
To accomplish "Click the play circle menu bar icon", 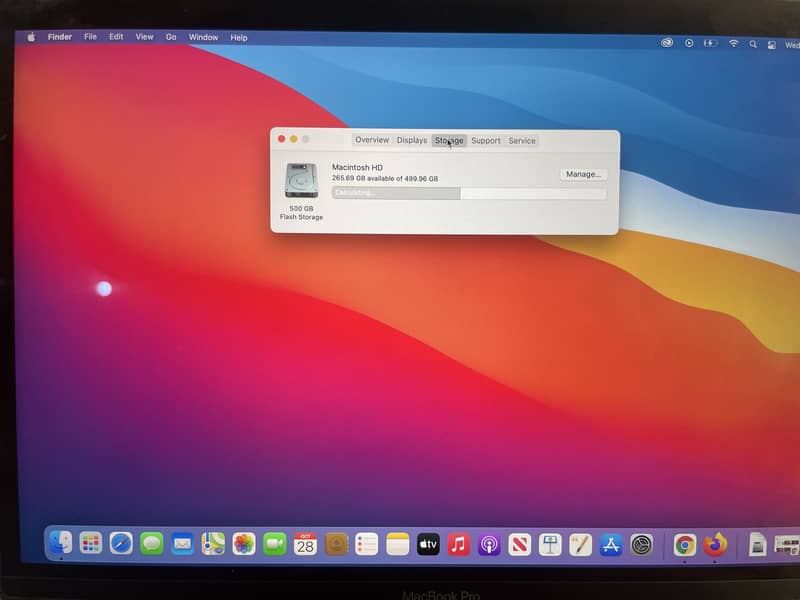I will pos(689,43).
